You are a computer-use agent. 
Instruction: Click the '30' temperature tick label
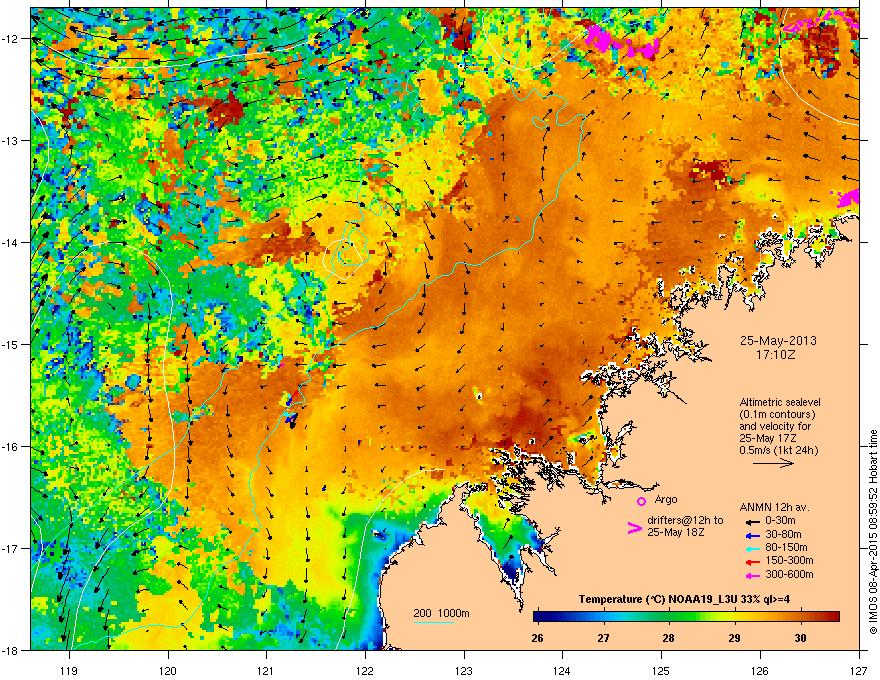pyautogui.click(x=800, y=638)
